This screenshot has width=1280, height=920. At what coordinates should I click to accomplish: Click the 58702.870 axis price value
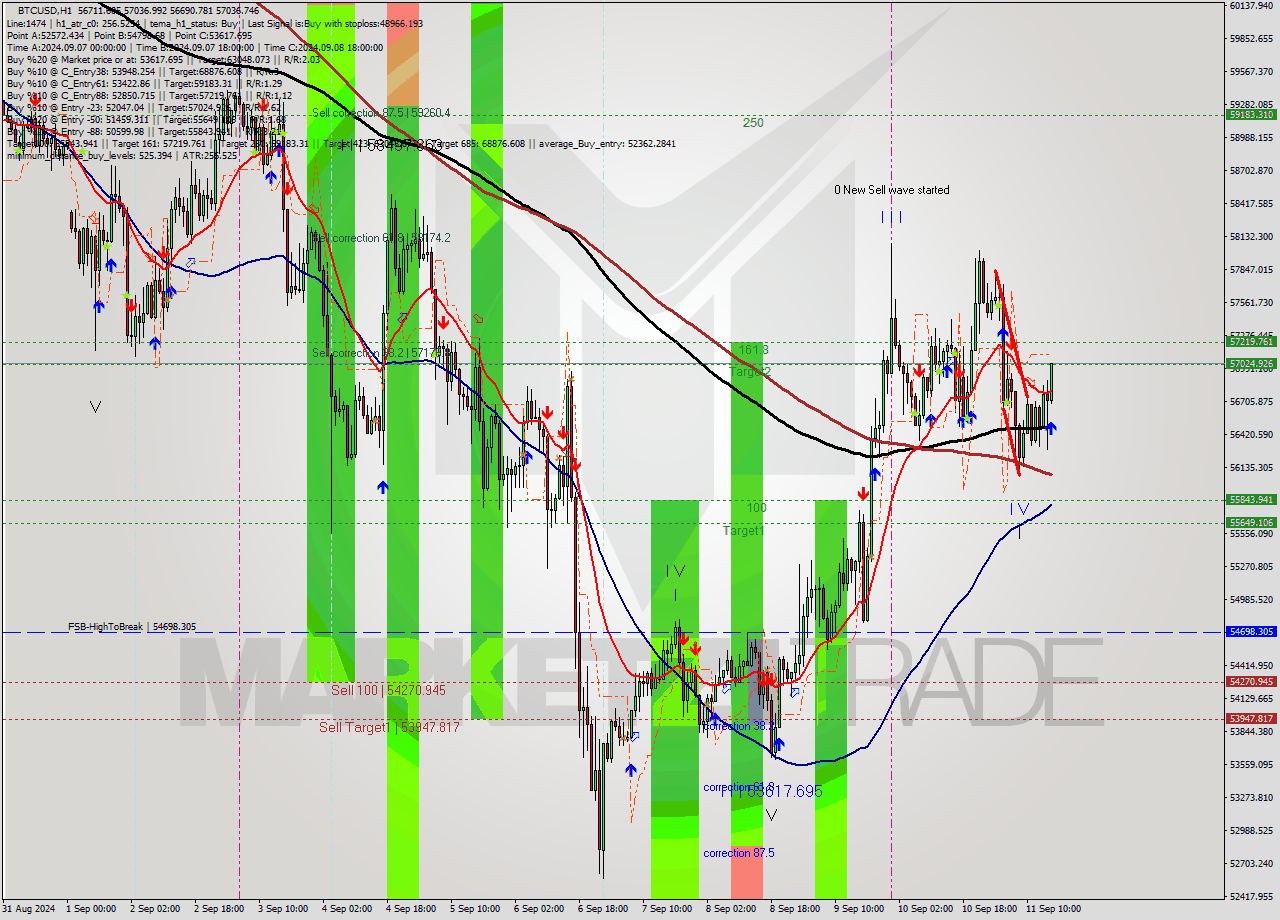pos(1250,170)
